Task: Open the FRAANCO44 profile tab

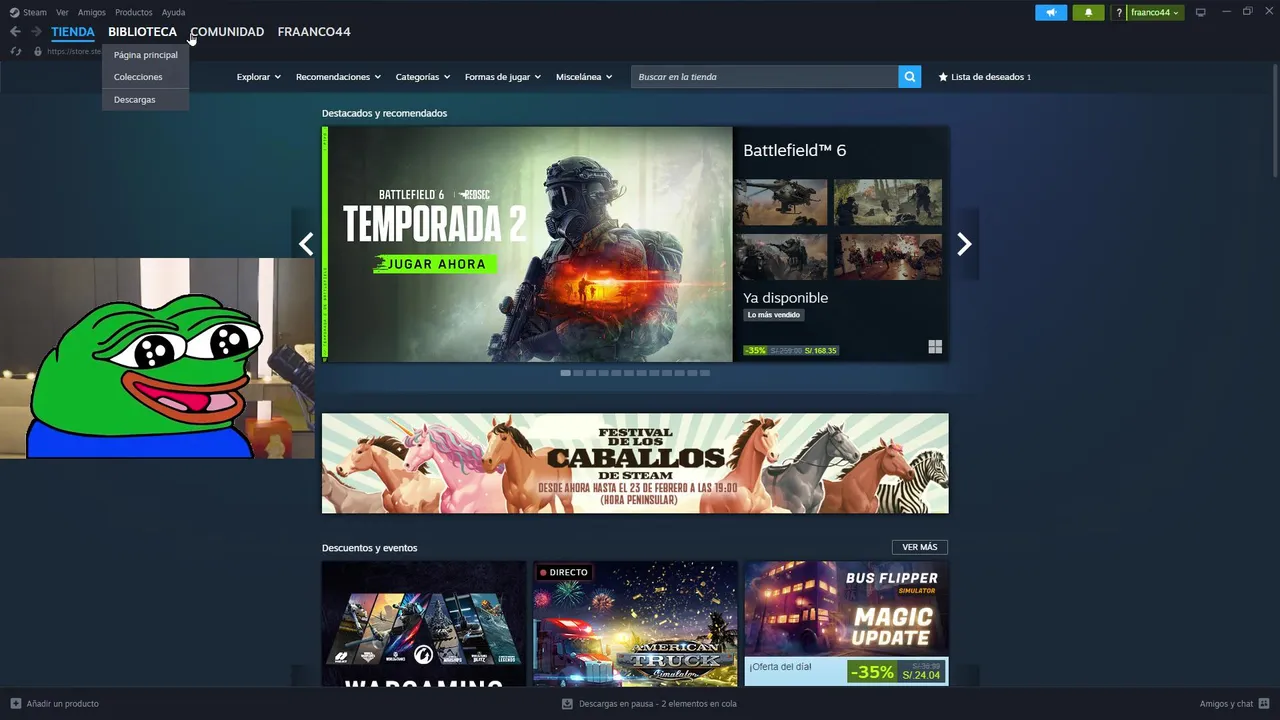Action: click(314, 32)
